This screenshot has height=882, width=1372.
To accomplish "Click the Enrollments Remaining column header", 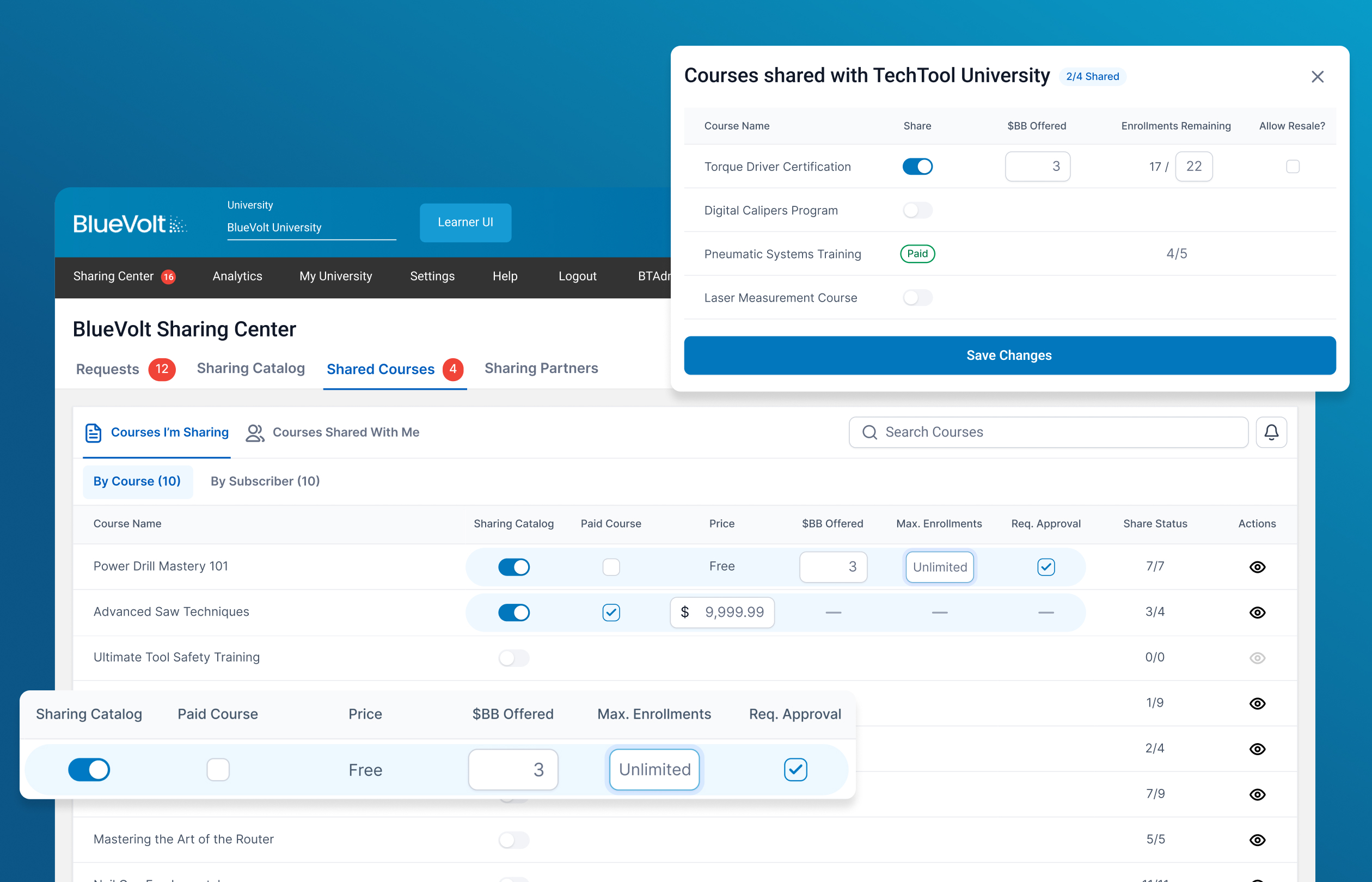I will coord(1175,126).
